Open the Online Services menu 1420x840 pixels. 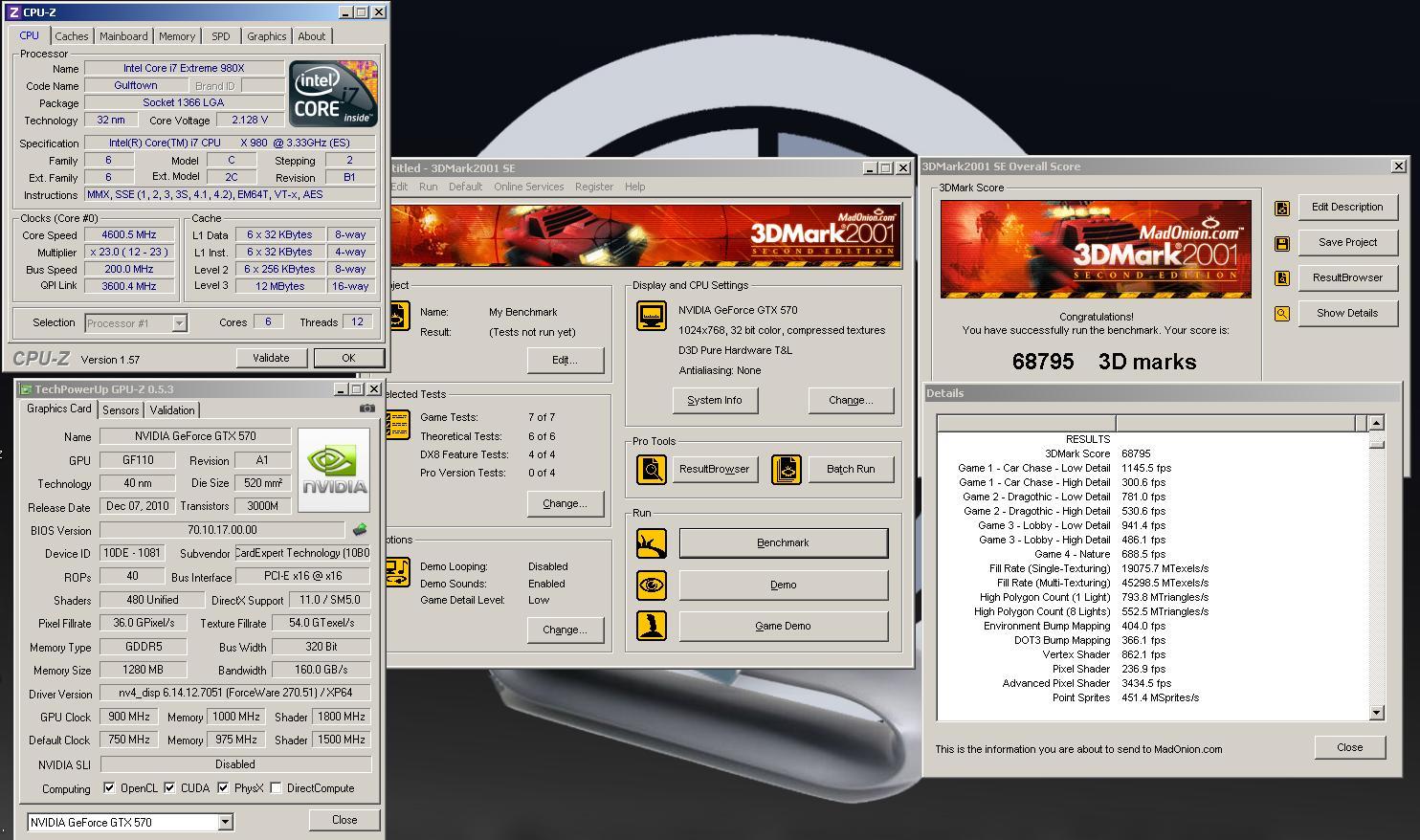tap(529, 187)
